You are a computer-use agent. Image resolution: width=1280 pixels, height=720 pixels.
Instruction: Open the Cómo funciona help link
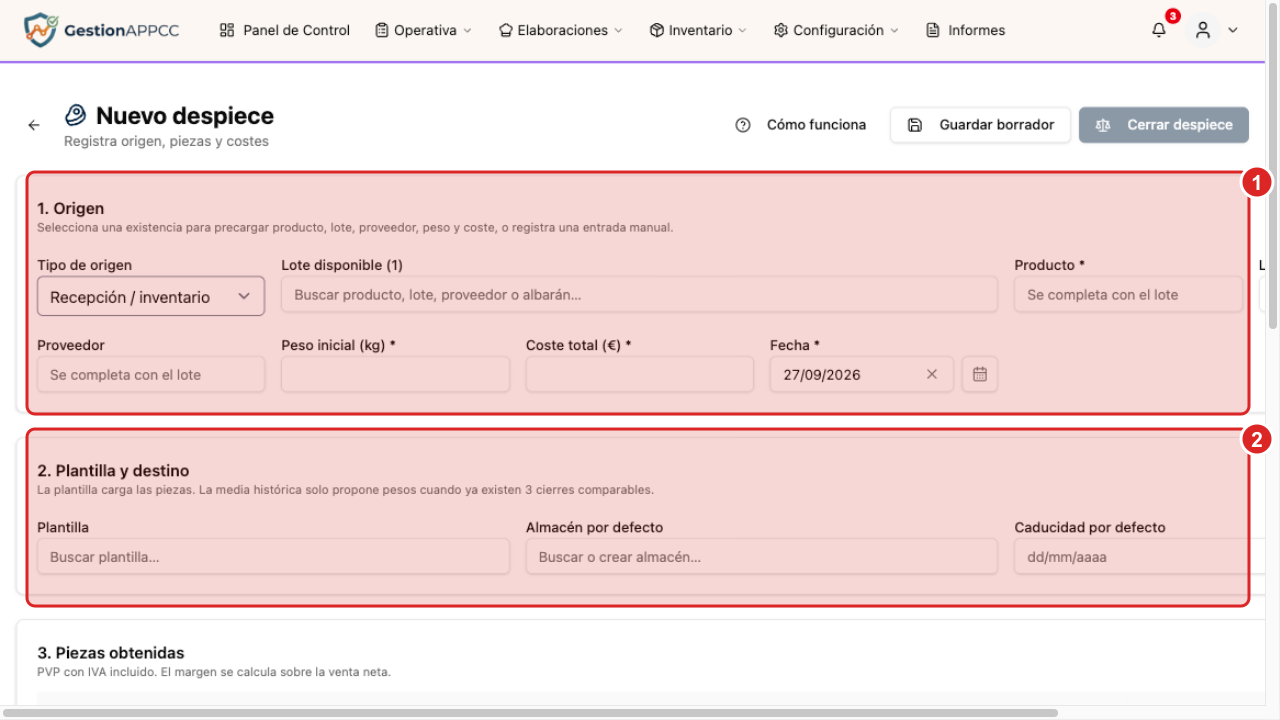[x=800, y=125]
